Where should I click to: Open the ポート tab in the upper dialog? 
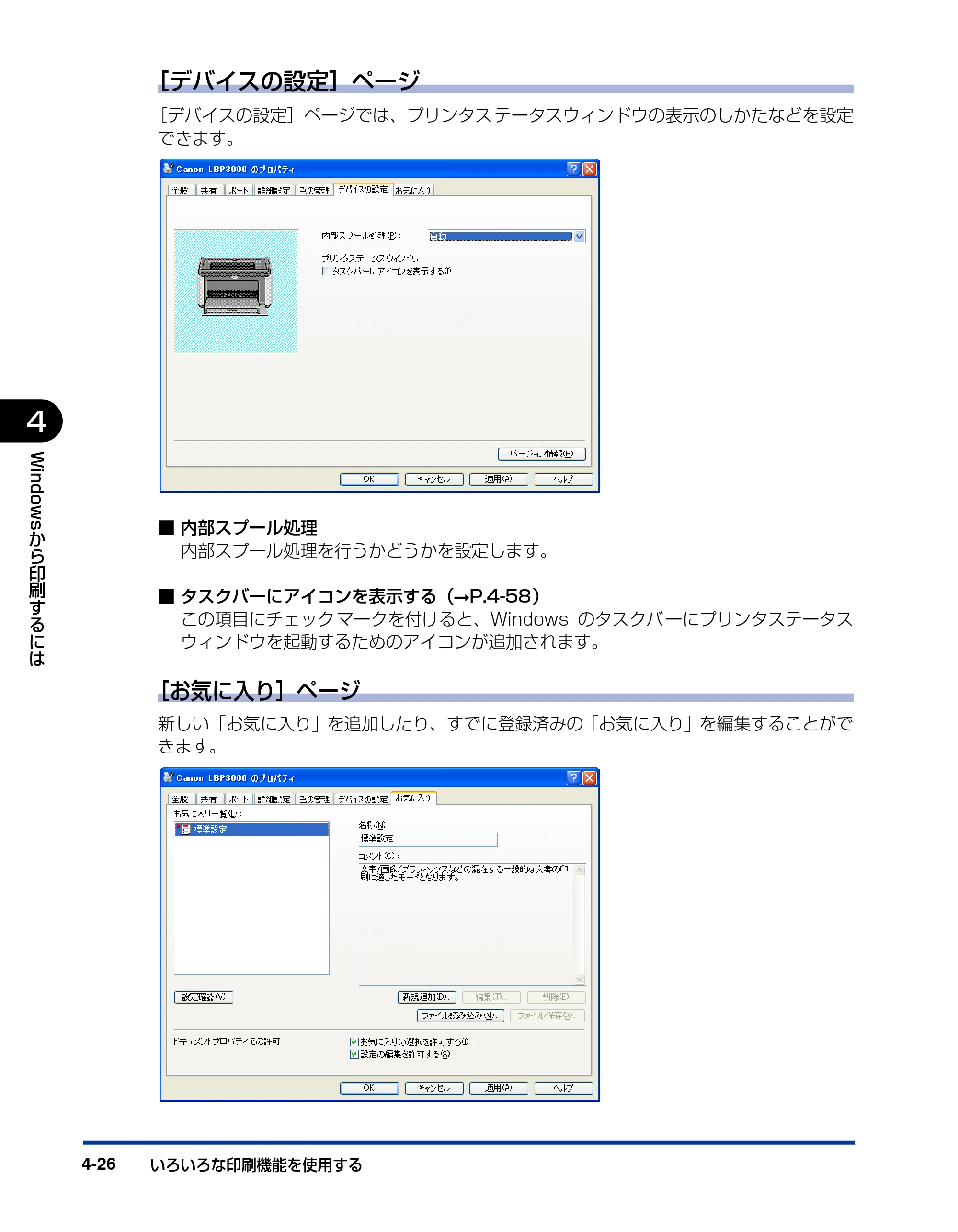coord(238,191)
